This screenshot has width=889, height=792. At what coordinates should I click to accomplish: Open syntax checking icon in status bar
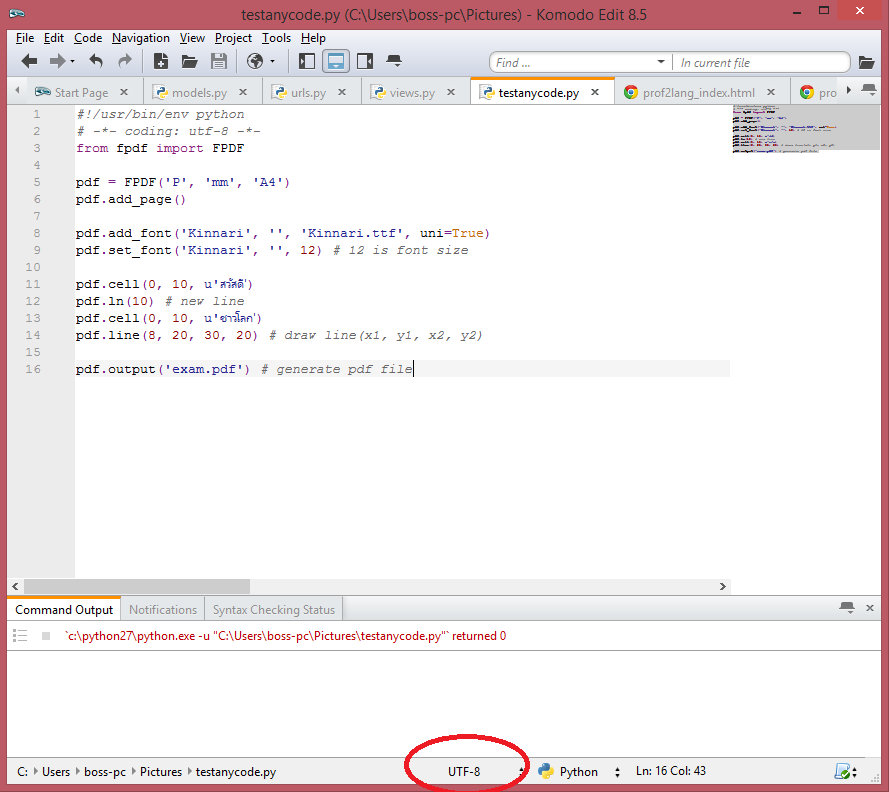pos(841,771)
